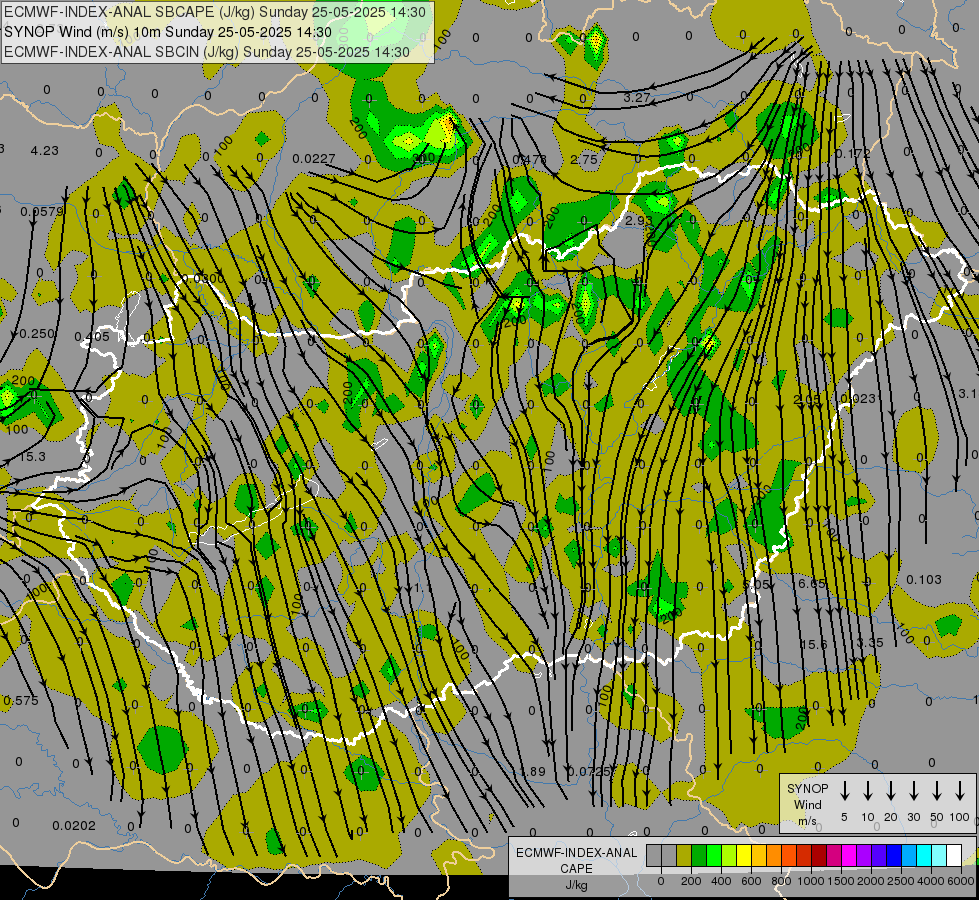Click the 2.75 value on the map
This screenshot has width=979, height=900.
pyautogui.click(x=584, y=159)
